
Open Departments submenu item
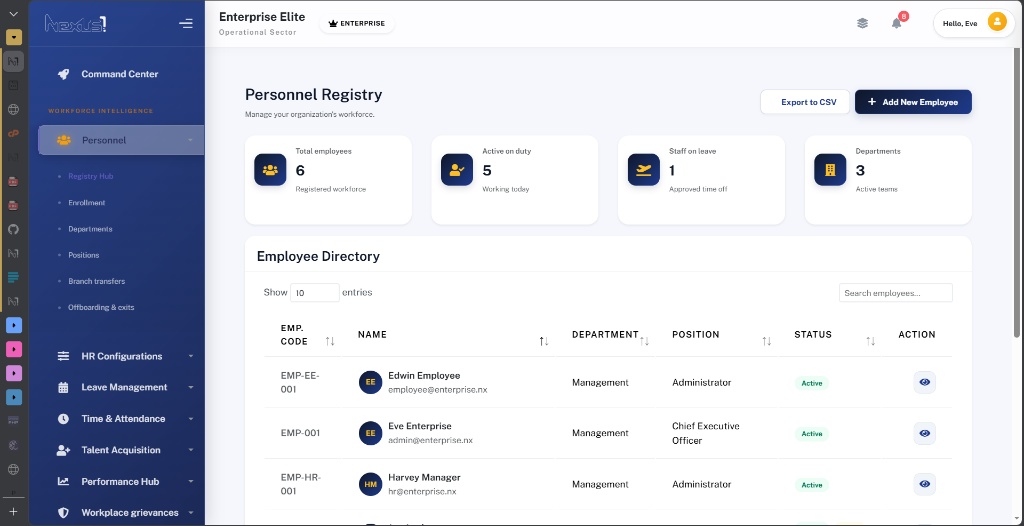pyautogui.click(x=90, y=229)
